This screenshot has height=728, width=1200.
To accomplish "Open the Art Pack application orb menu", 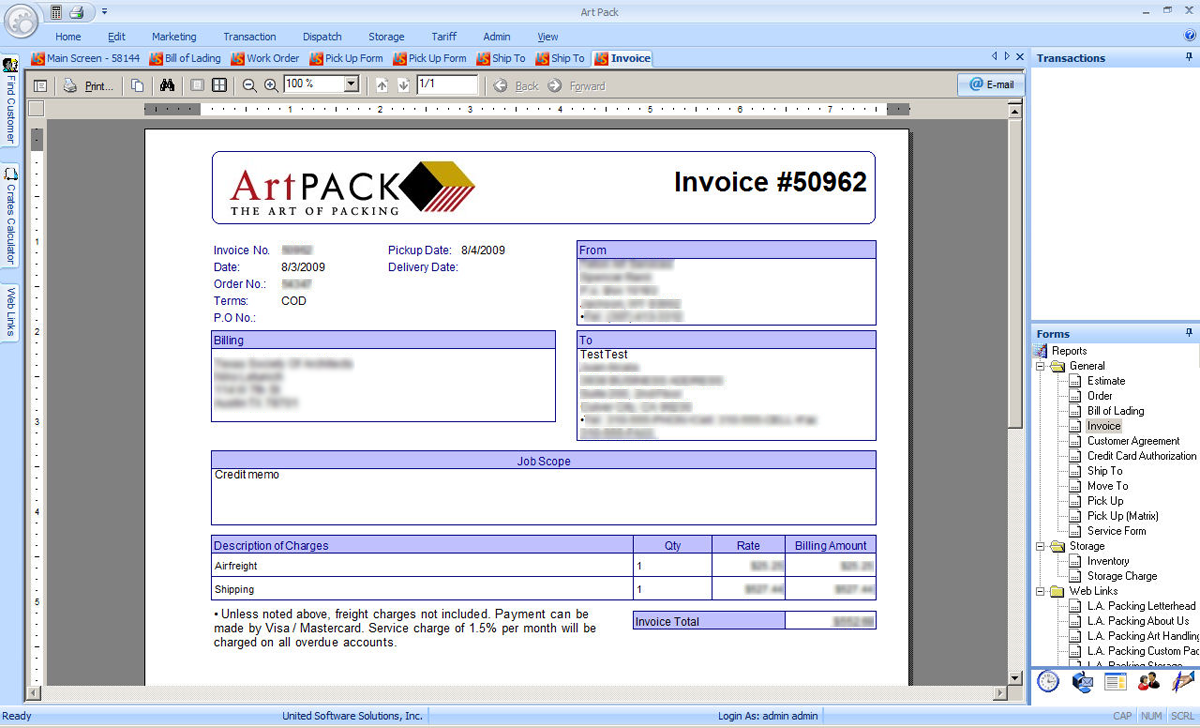I will 21,20.
